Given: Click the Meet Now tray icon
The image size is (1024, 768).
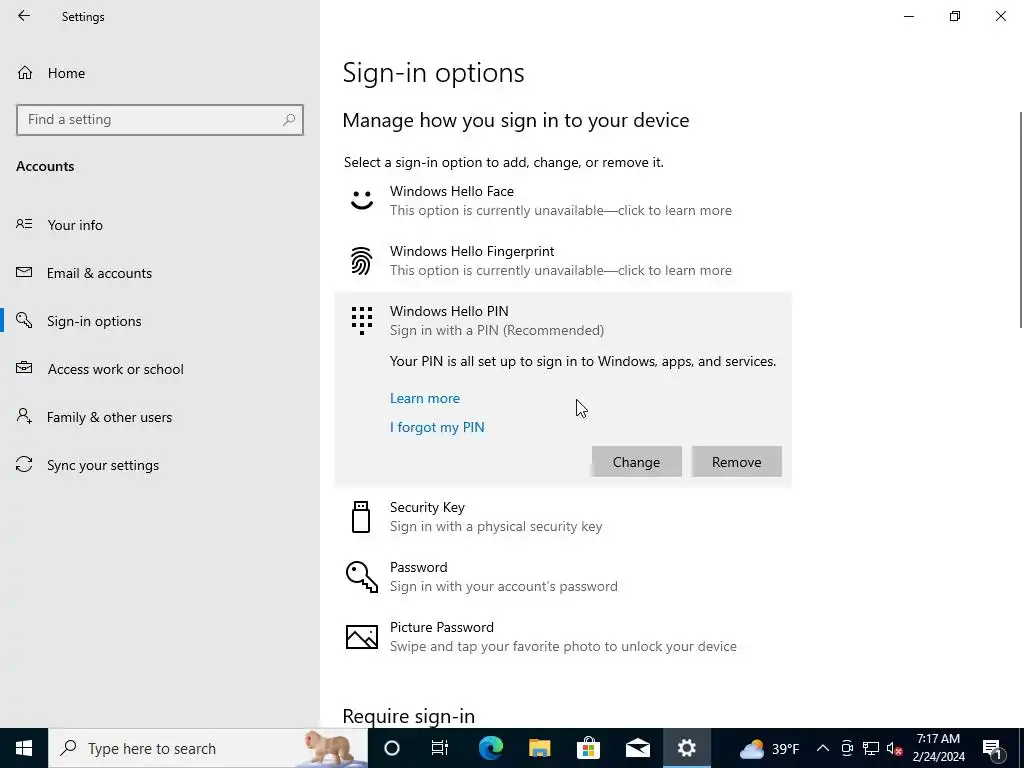Looking at the screenshot, I should (847, 748).
